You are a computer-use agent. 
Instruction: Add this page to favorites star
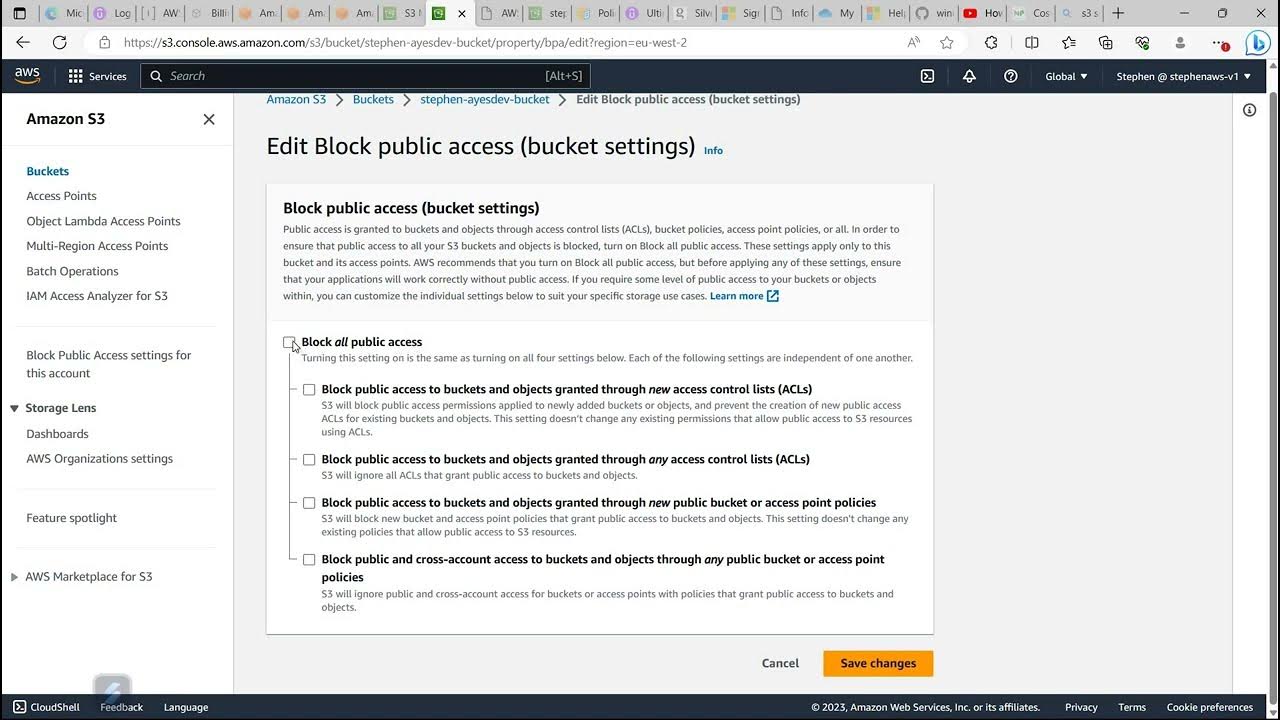coord(946,42)
